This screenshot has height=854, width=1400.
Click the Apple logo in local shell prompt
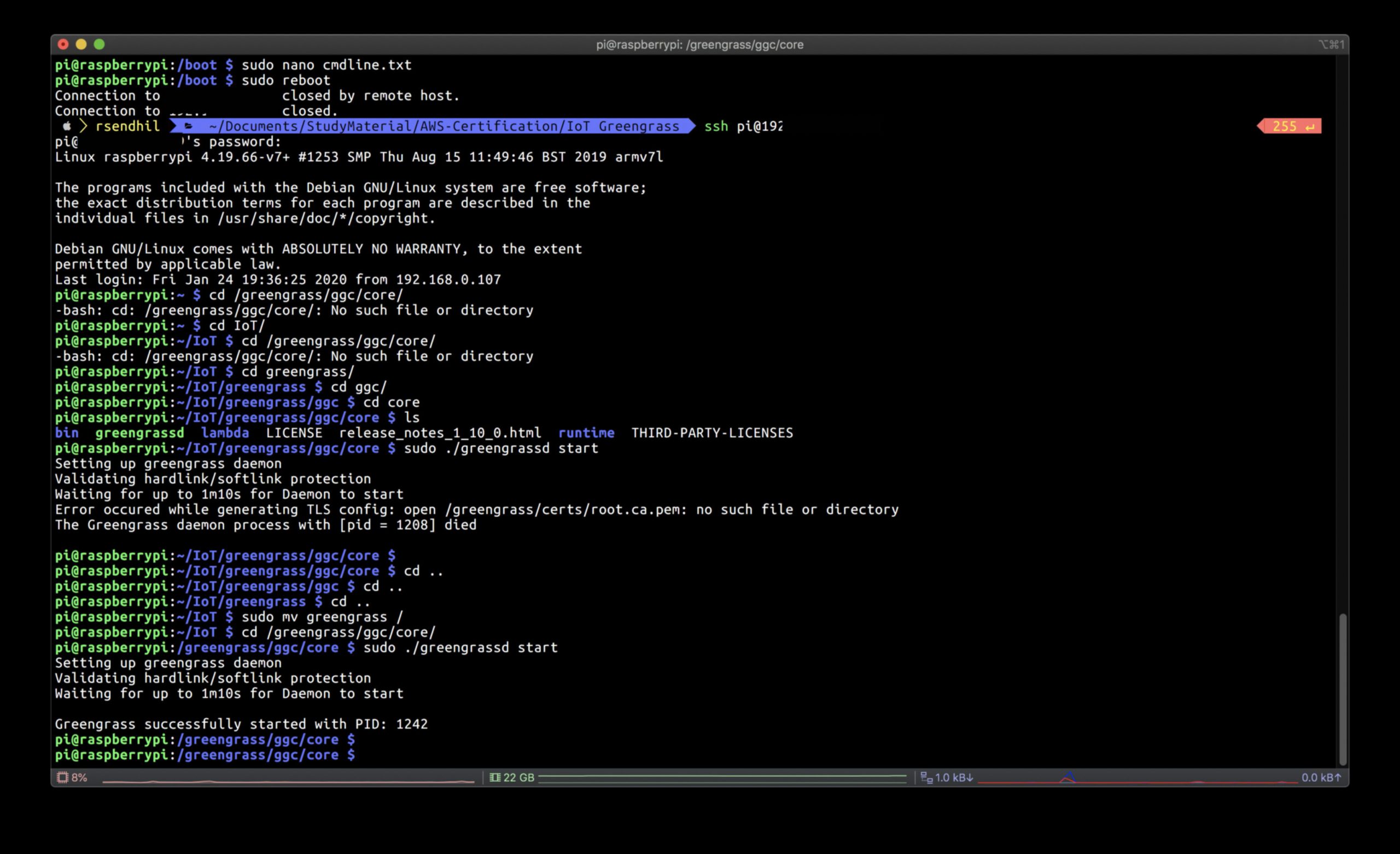(67, 126)
